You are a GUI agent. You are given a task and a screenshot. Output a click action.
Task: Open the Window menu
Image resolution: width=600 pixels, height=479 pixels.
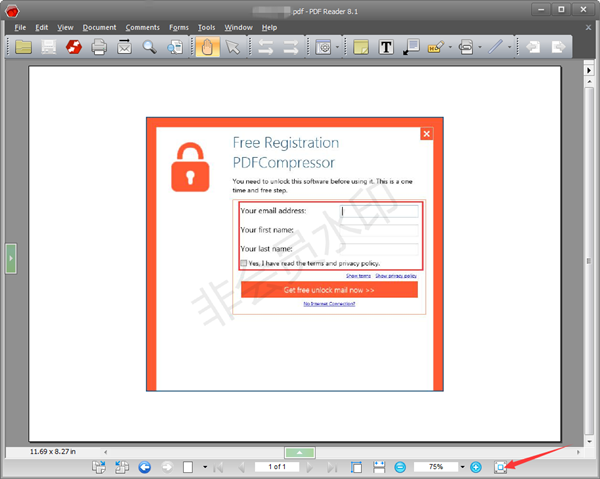pos(238,28)
